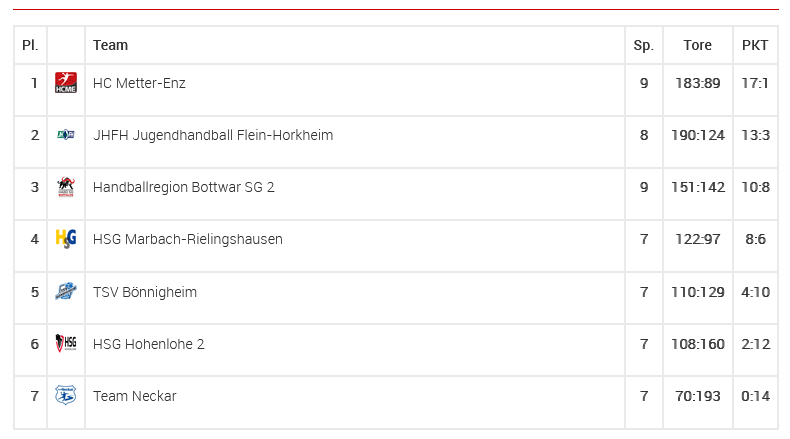
Task: Click the TSV Bönnigheim team logo
Action: click(66, 292)
